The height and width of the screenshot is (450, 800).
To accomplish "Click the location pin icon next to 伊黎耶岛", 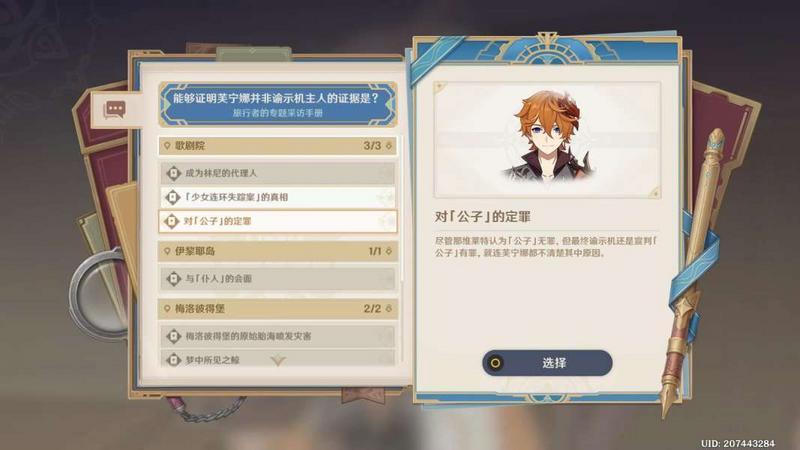I will [x=167, y=251].
